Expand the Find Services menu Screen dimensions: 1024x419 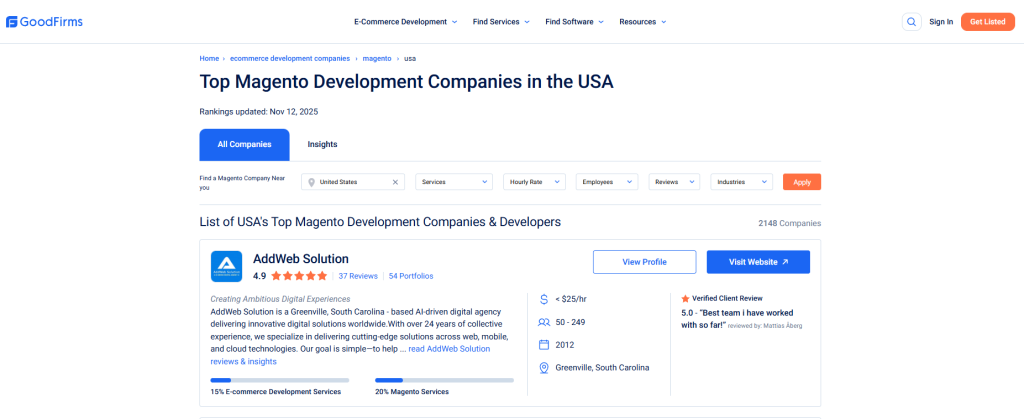pyautogui.click(x=501, y=22)
